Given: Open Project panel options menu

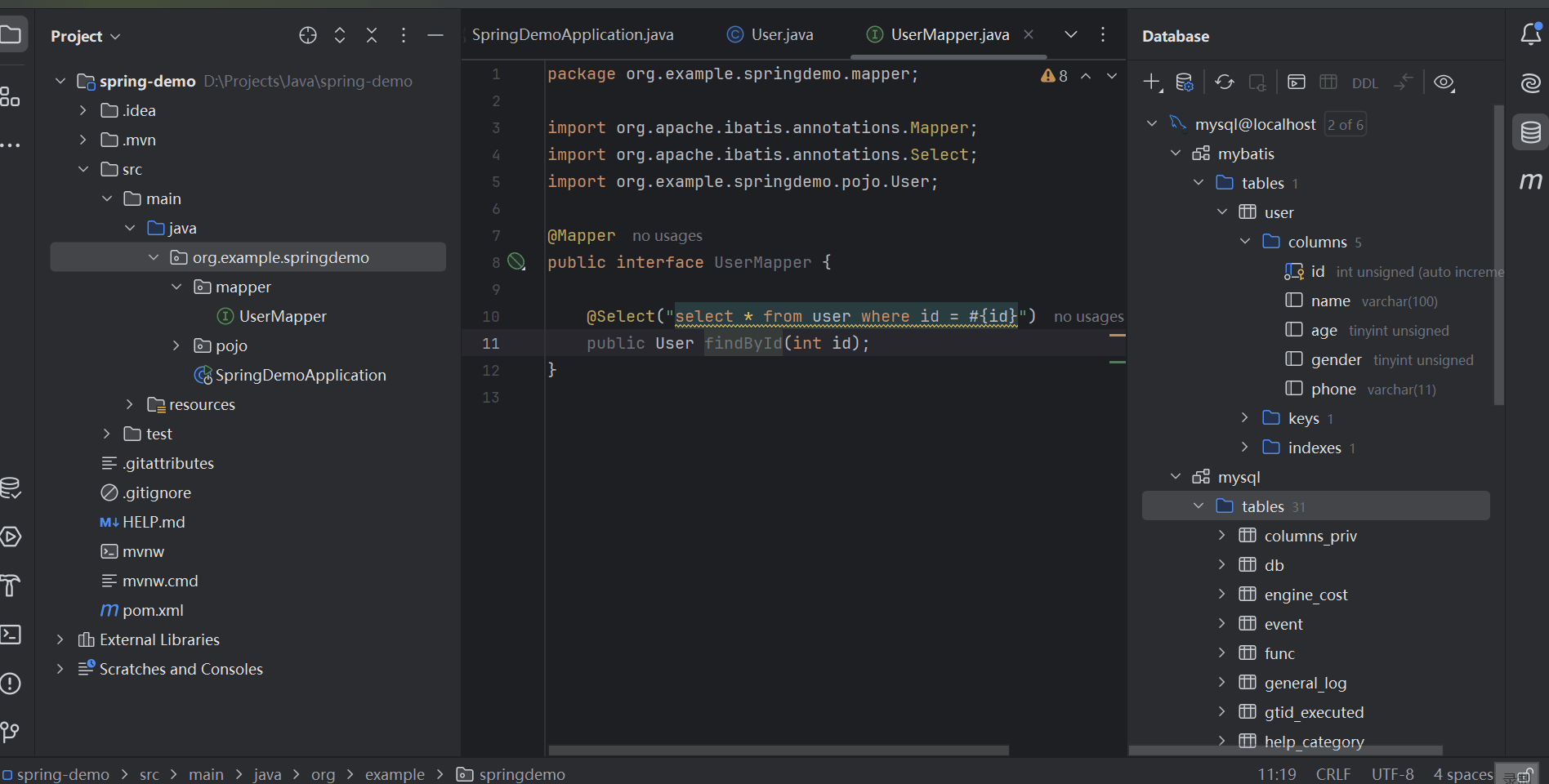Looking at the screenshot, I should [404, 35].
